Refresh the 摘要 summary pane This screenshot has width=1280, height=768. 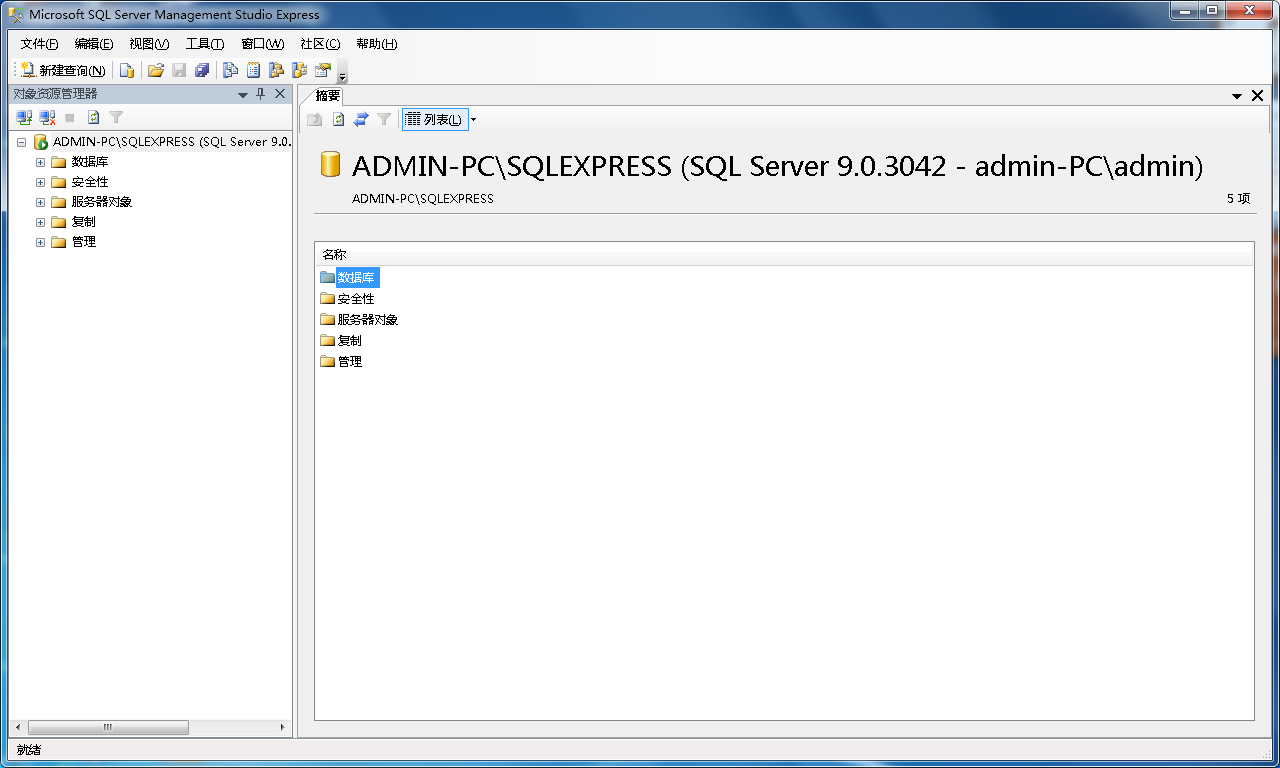coord(338,119)
